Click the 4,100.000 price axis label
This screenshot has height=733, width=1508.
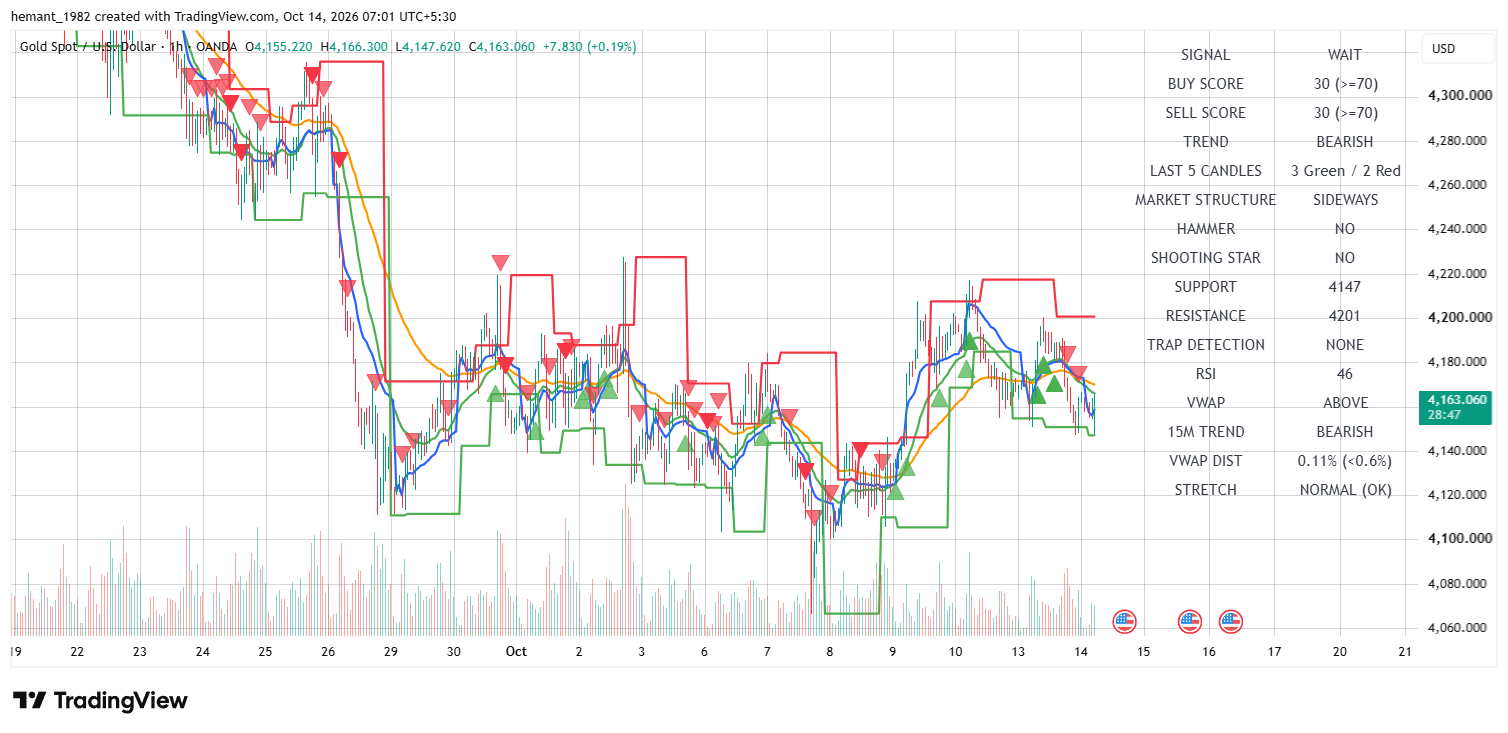coord(1460,539)
